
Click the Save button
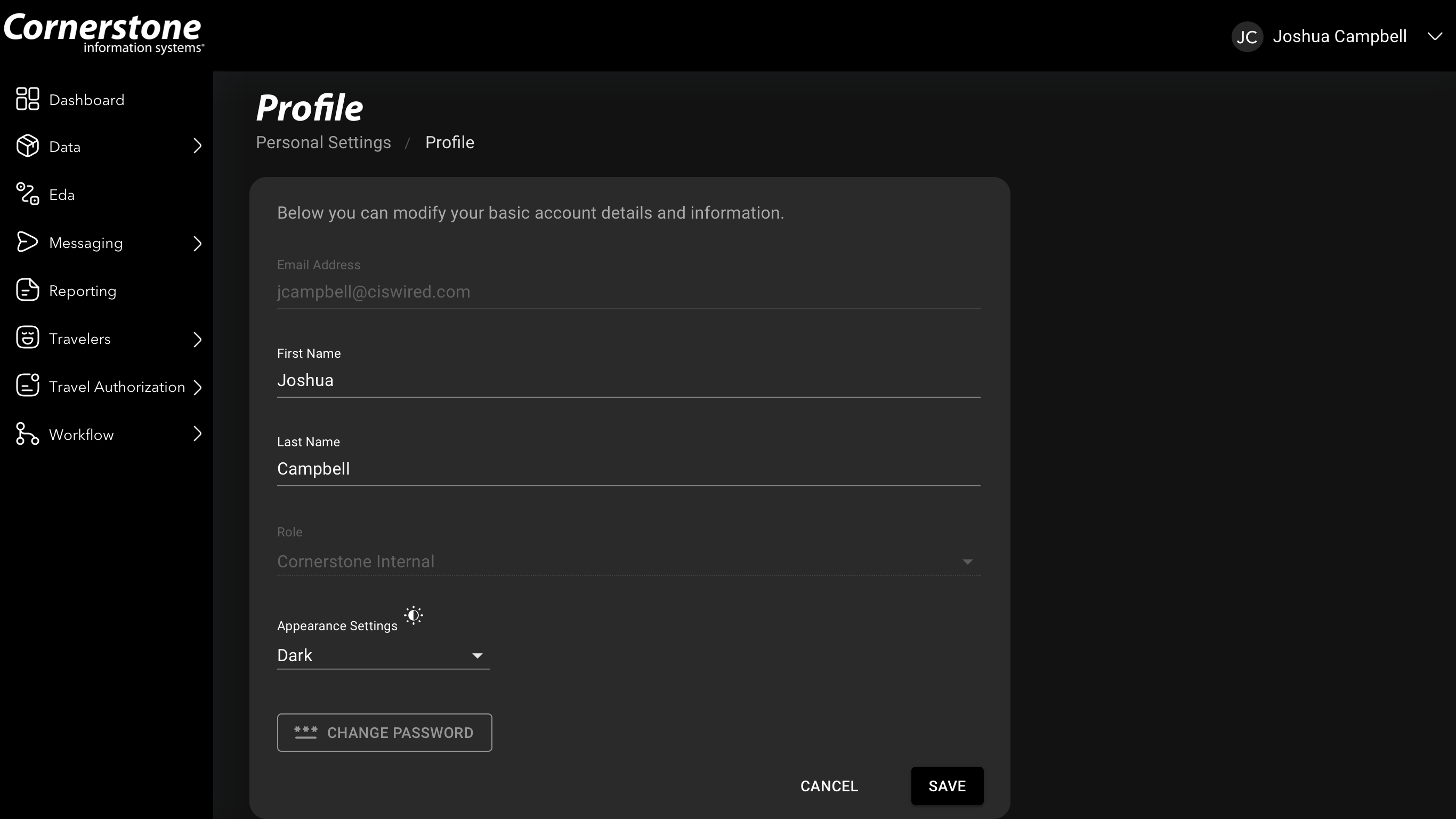(947, 785)
